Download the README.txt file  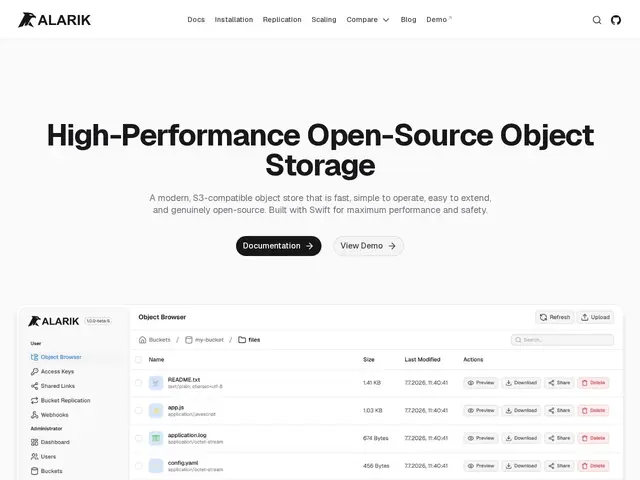[521, 383]
